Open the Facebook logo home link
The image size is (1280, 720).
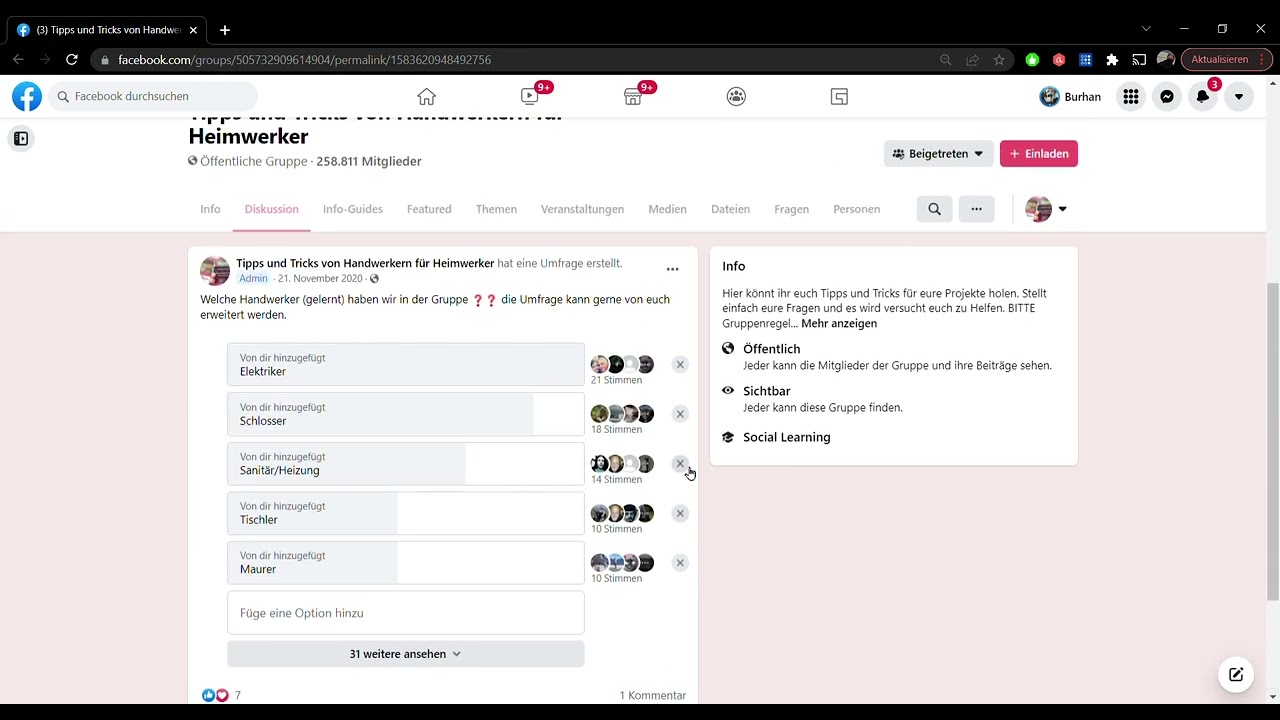[x=27, y=96]
